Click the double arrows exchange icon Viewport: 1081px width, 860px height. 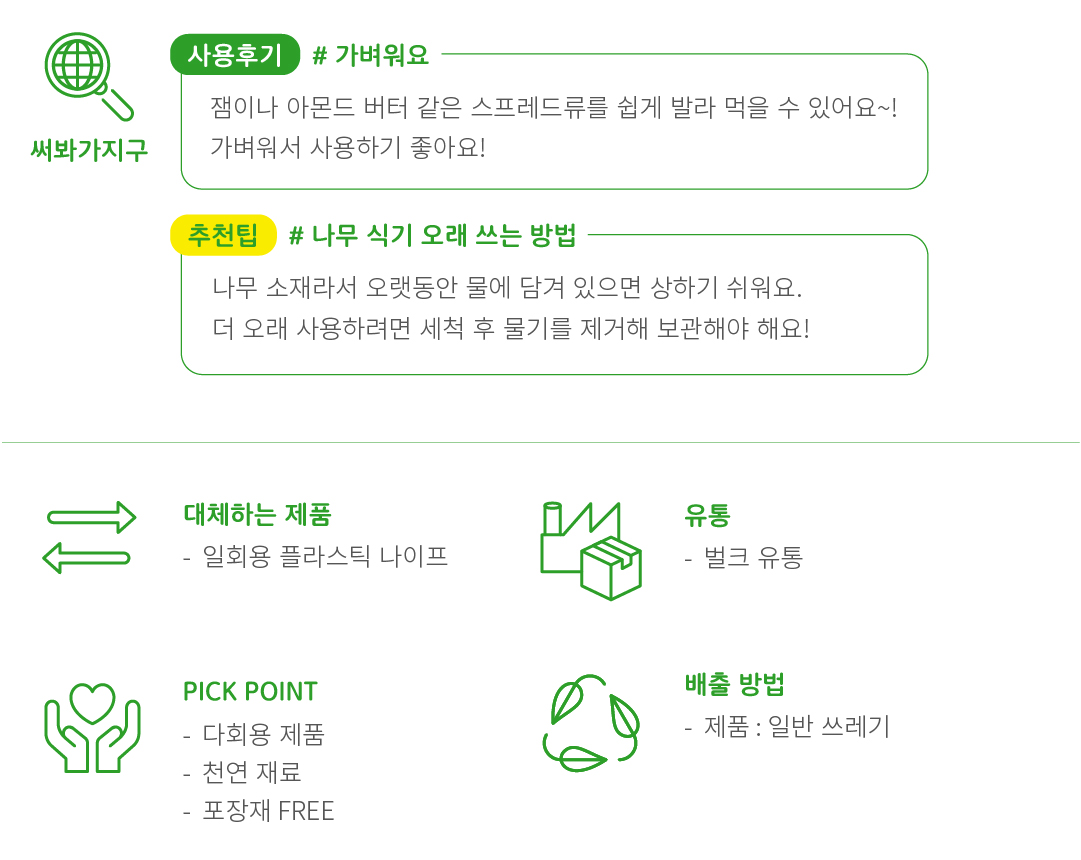pos(90,536)
